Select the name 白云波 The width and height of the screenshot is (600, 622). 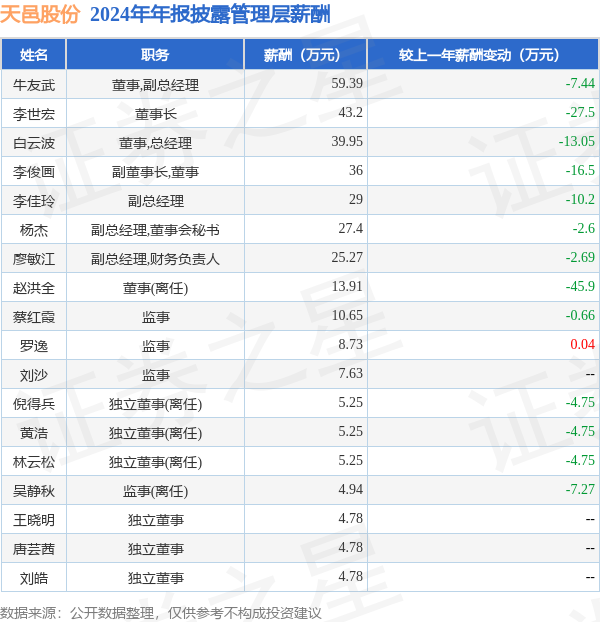click(34, 143)
